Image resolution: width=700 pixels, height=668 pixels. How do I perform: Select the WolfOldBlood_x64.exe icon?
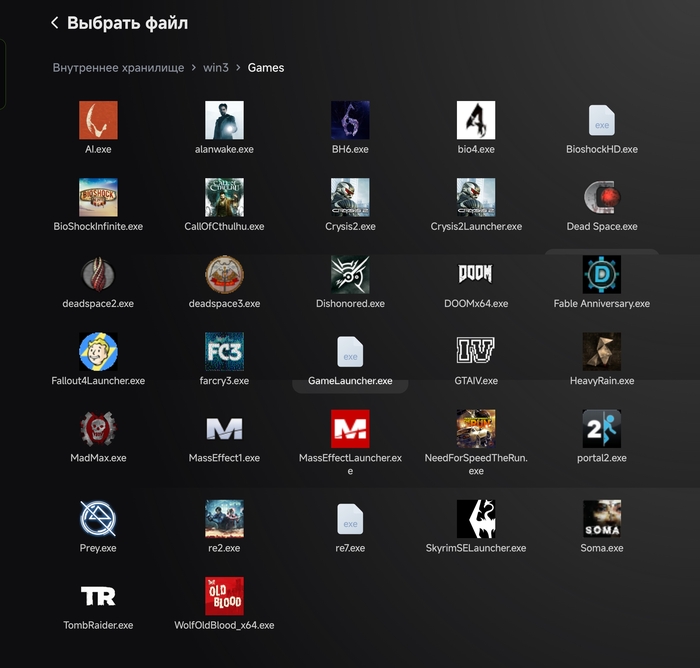point(224,596)
